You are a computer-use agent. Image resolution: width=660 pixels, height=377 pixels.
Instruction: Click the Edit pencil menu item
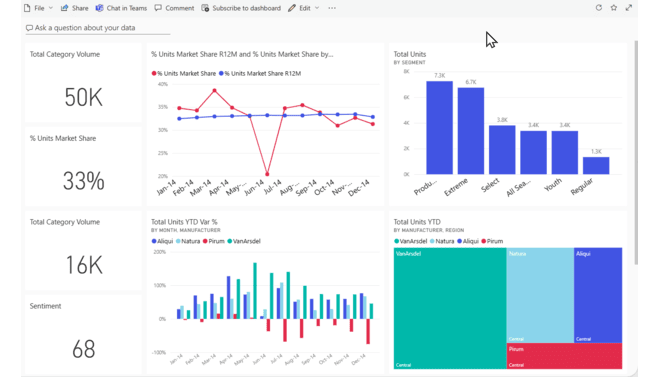click(299, 8)
